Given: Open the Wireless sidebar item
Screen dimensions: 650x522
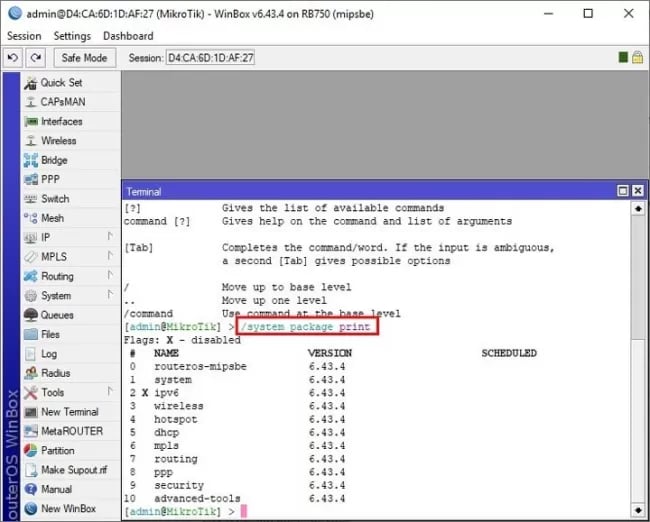Looking at the screenshot, I should (x=70, y=141).
